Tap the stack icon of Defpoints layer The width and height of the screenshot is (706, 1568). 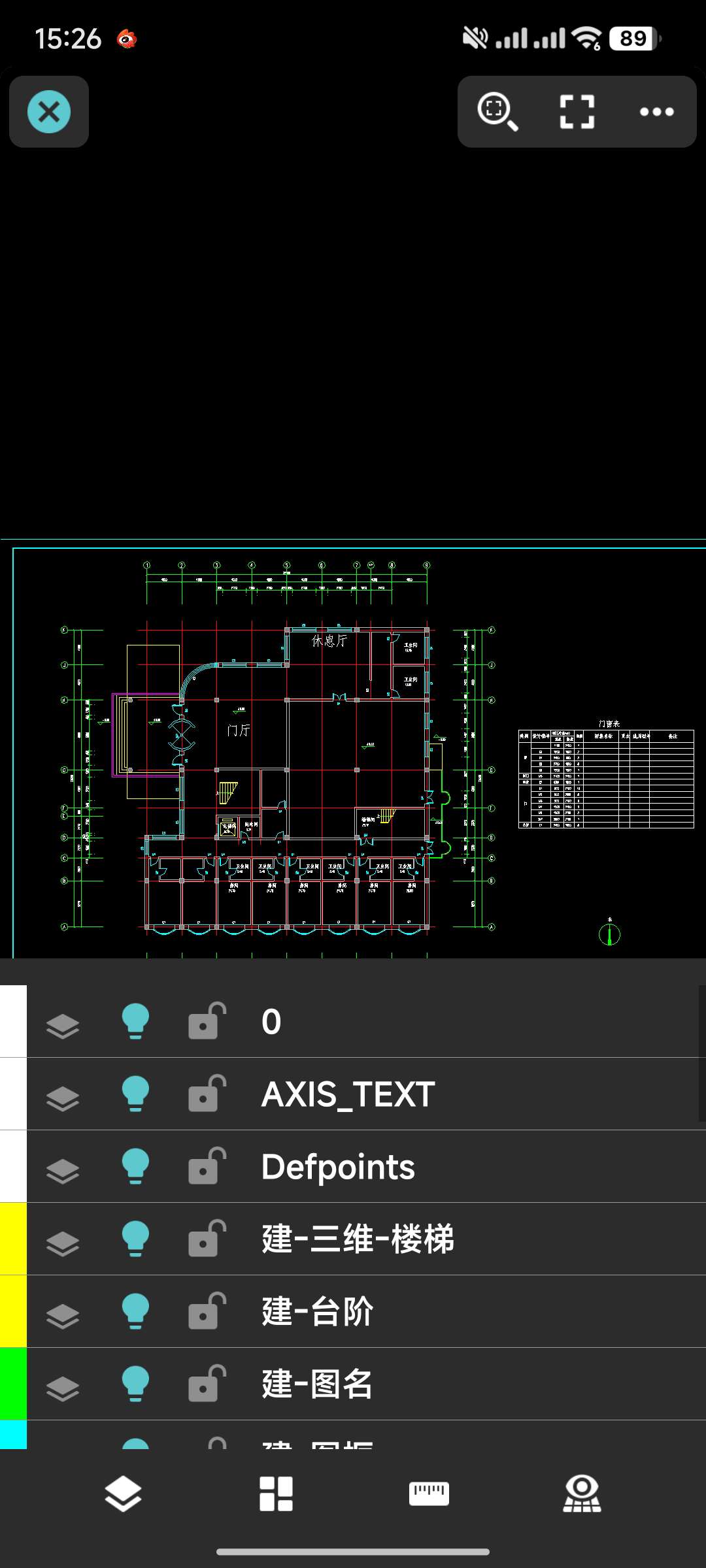pos(63,1171)
